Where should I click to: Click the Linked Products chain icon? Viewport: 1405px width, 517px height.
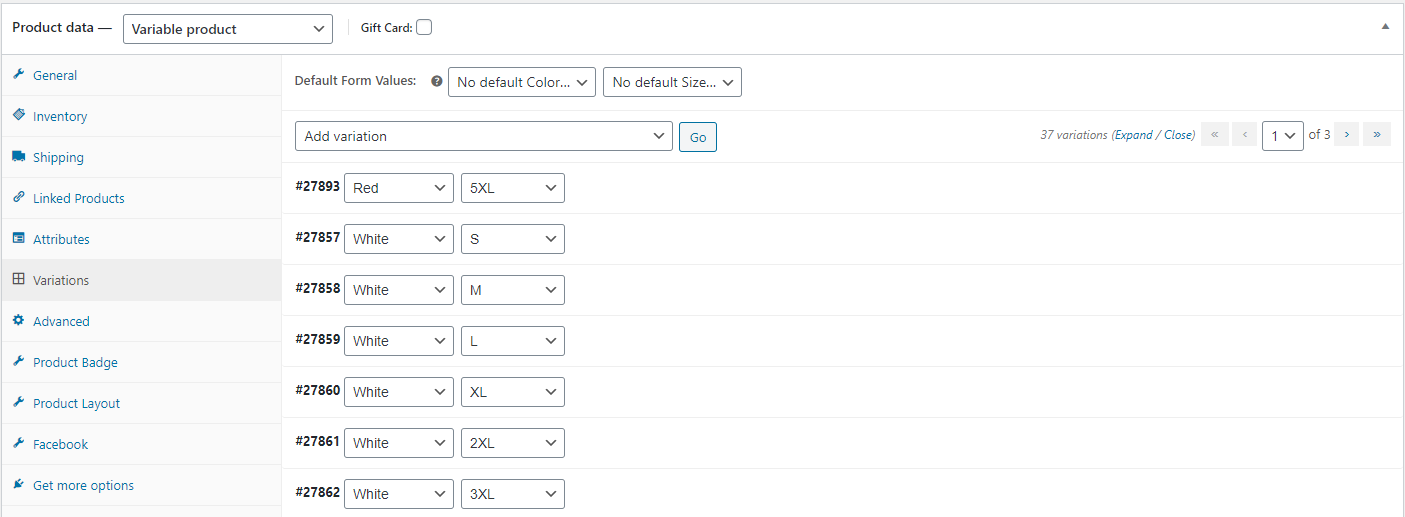click(18, 198)
